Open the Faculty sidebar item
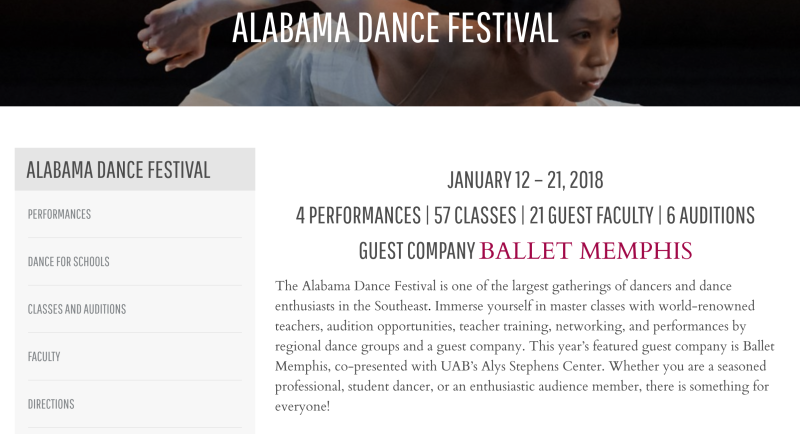800x434 pixels. 44,357
